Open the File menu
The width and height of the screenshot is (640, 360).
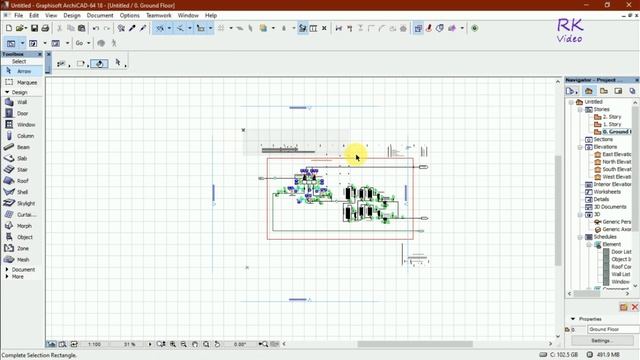point(18,15)
